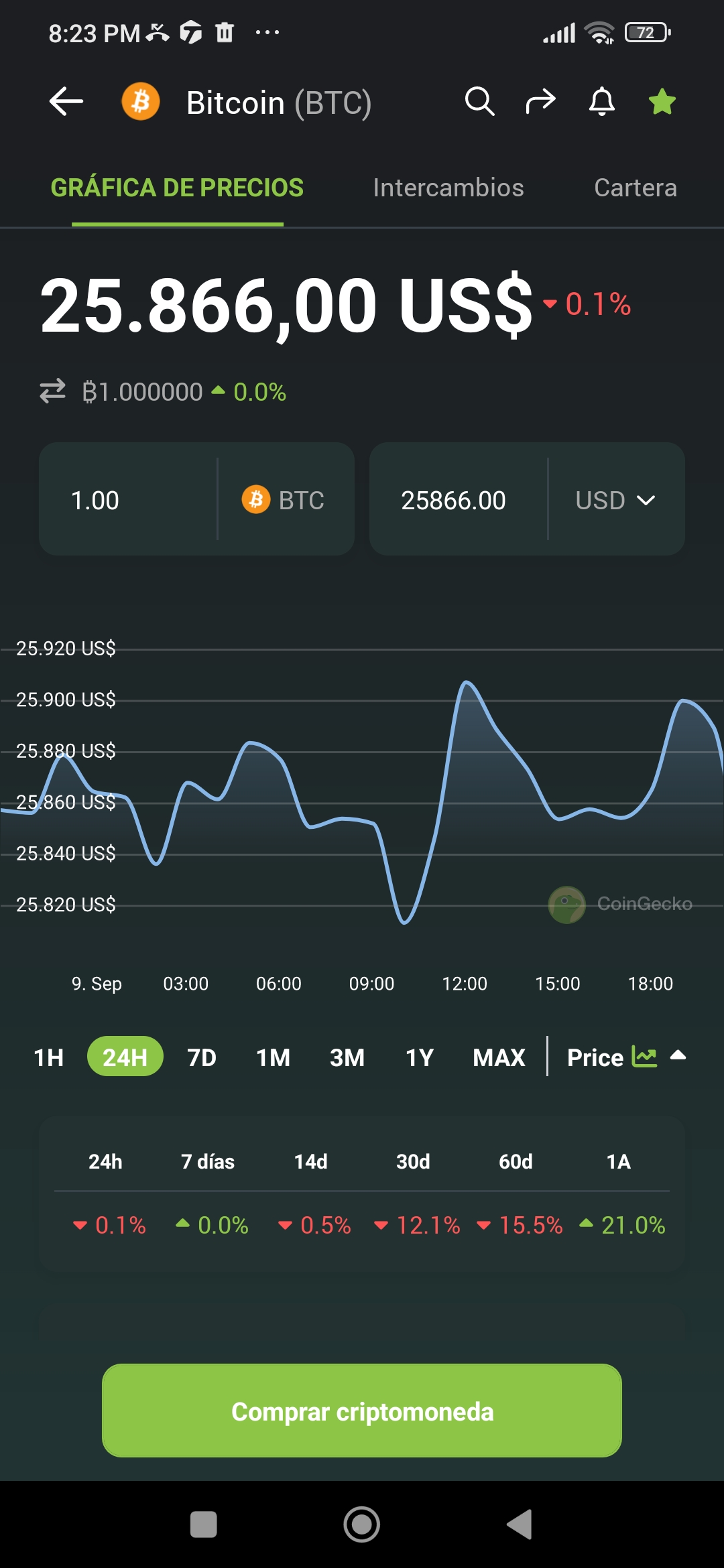Tap the 25.920 US$ axis label
Viewport: 724px width, 1568px height.
pyautogui.click(x=66, y=648)
